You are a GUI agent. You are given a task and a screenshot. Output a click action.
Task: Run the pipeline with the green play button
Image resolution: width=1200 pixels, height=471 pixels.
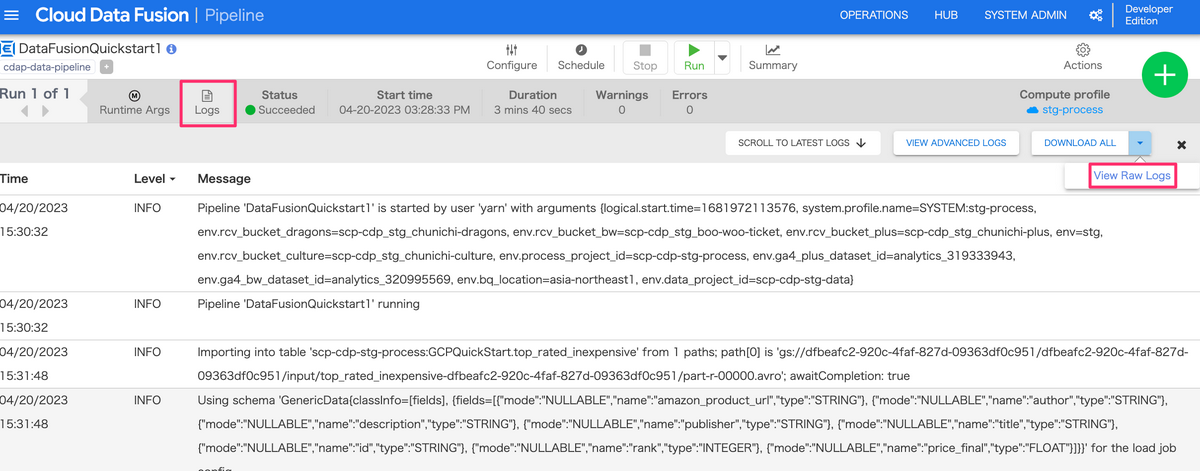coord(694,57)
